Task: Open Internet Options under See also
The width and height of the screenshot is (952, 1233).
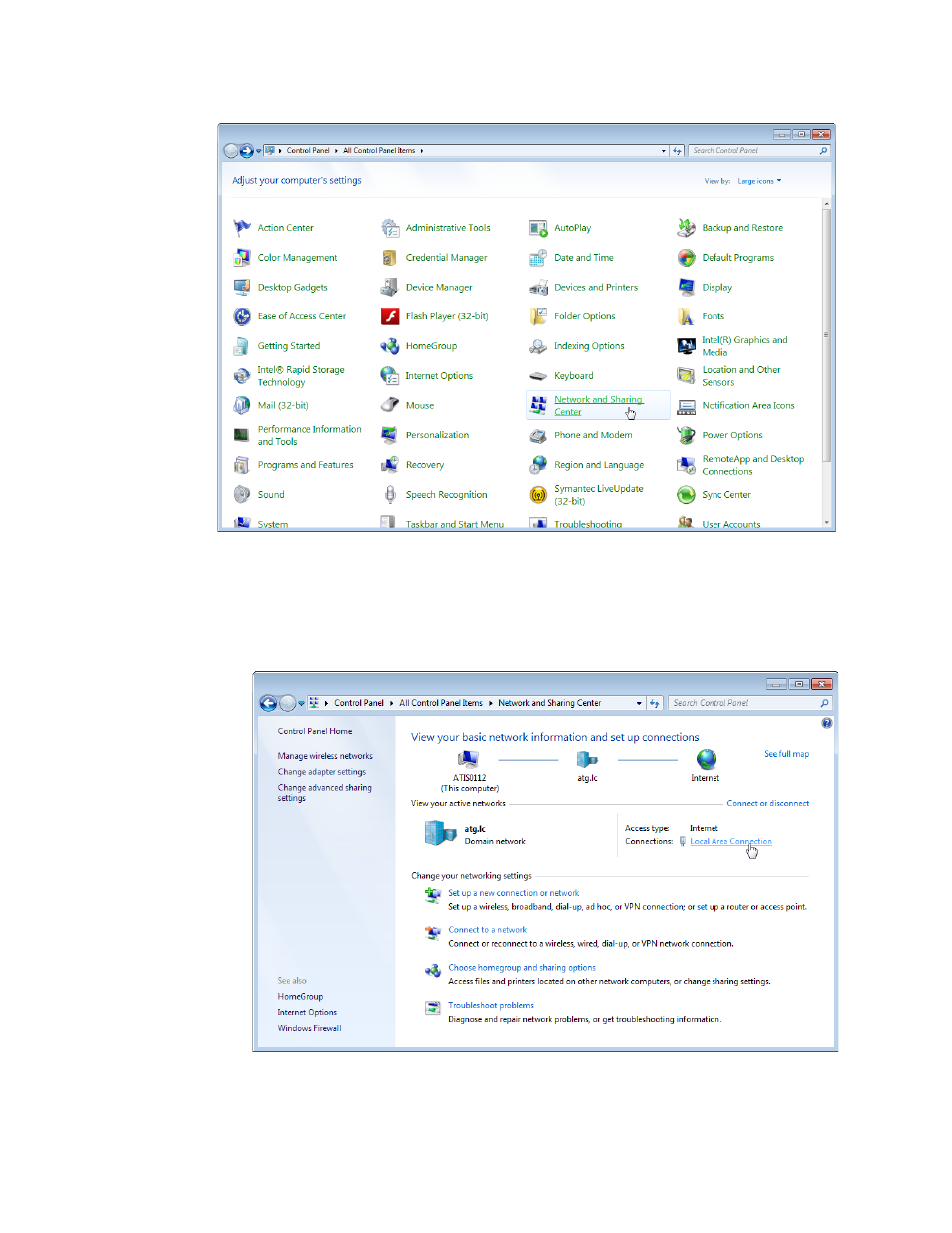Action: click(307, 1012)
